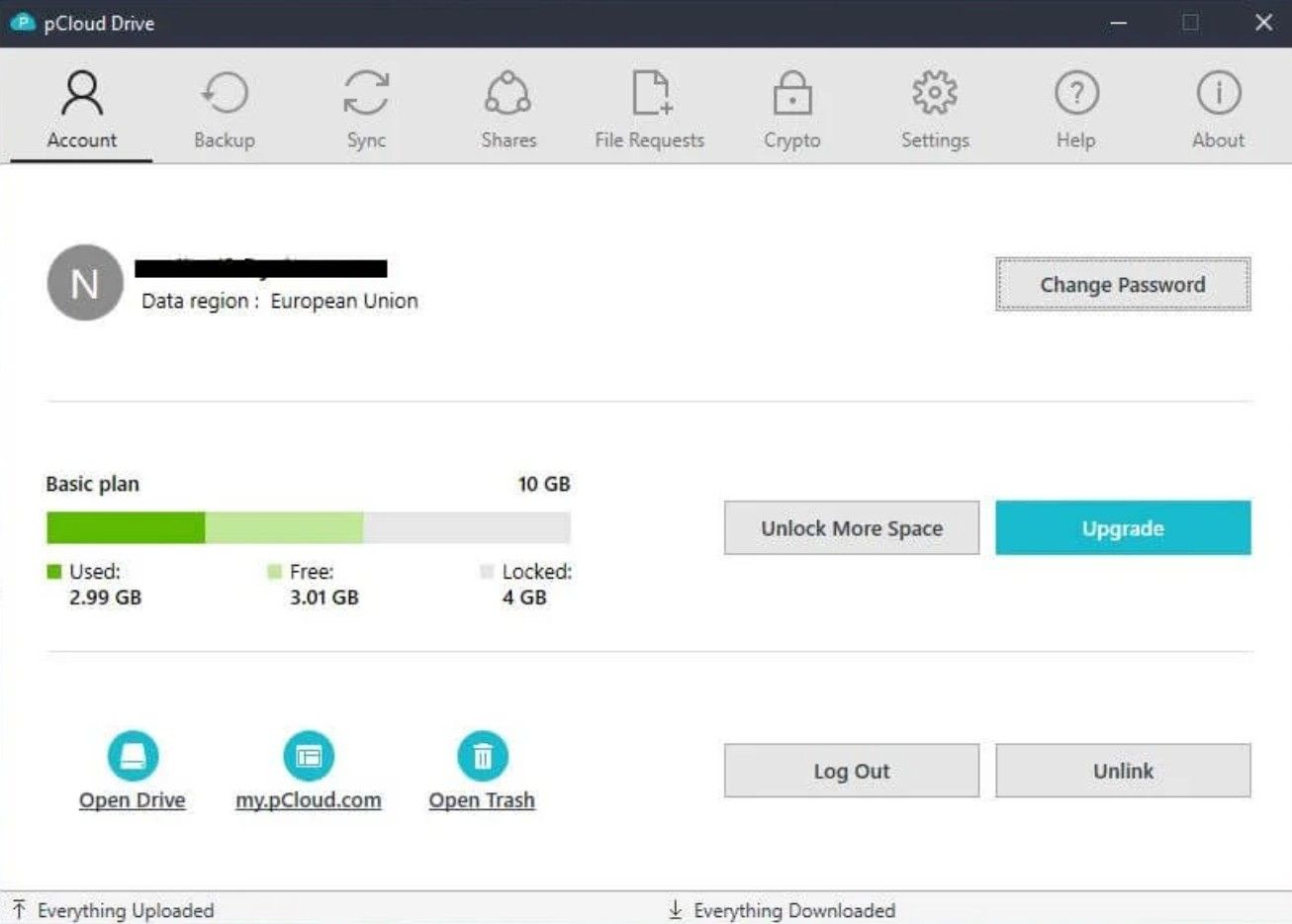Click the Locked gray legend square
This screenshot has width=1292, height=924.
point(487,571)
